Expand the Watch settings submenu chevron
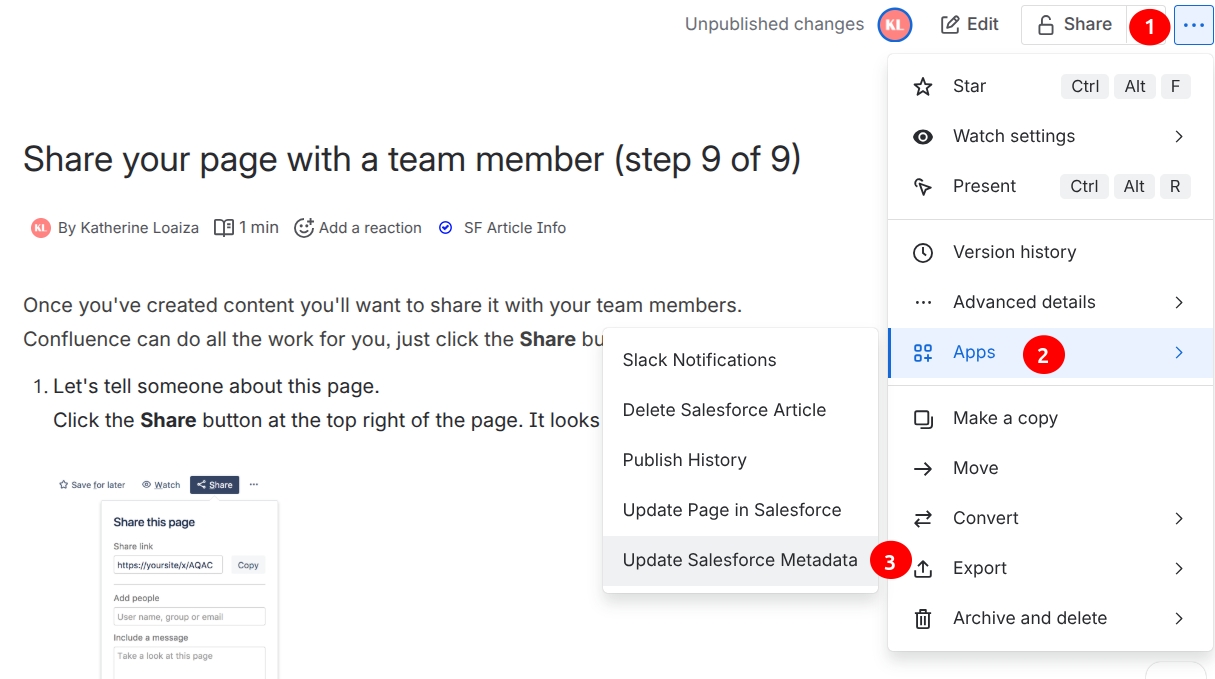The image size is (1215, 679). 1179,136
